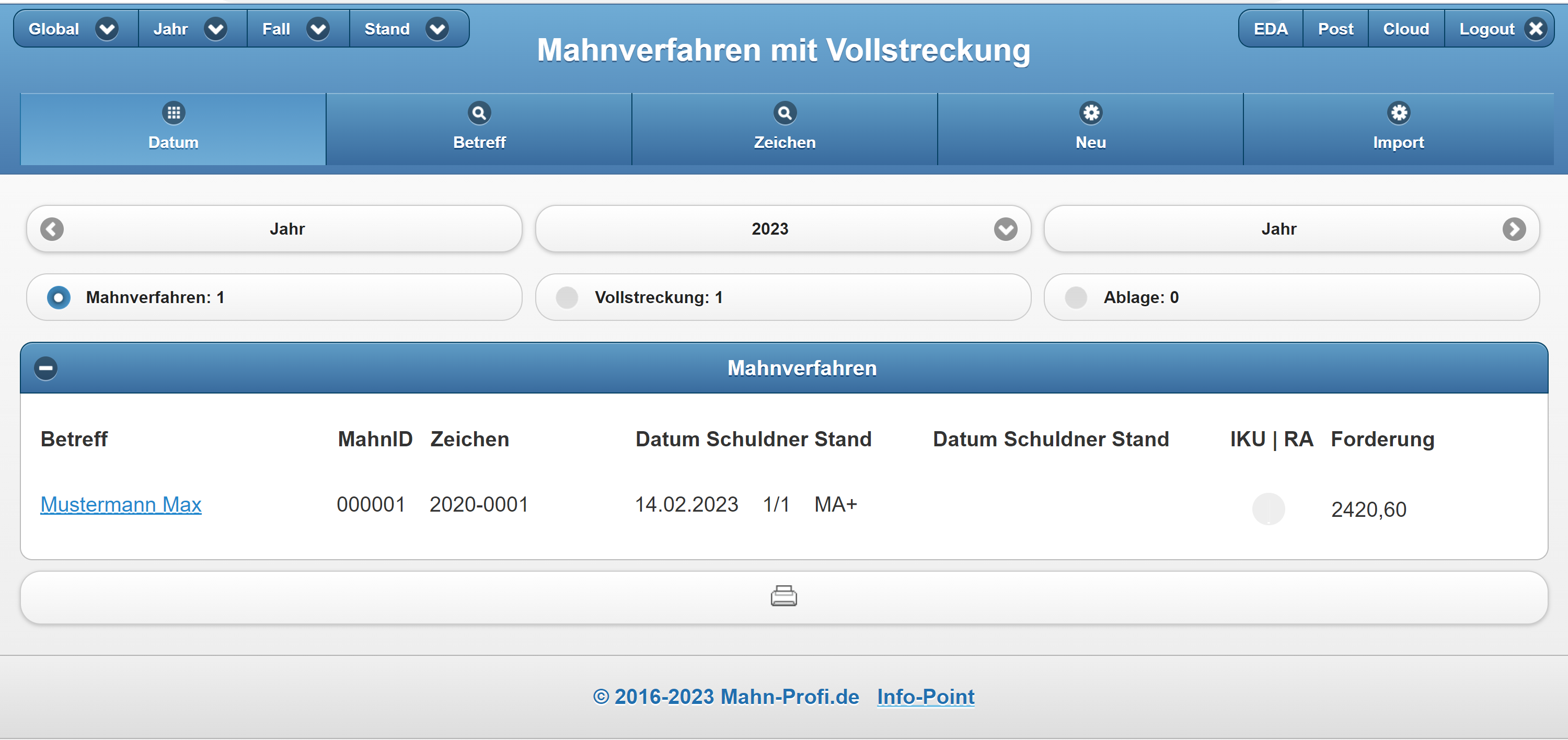Click the grid icon above Datum
Screen dimensions: 1568x740
174,112
